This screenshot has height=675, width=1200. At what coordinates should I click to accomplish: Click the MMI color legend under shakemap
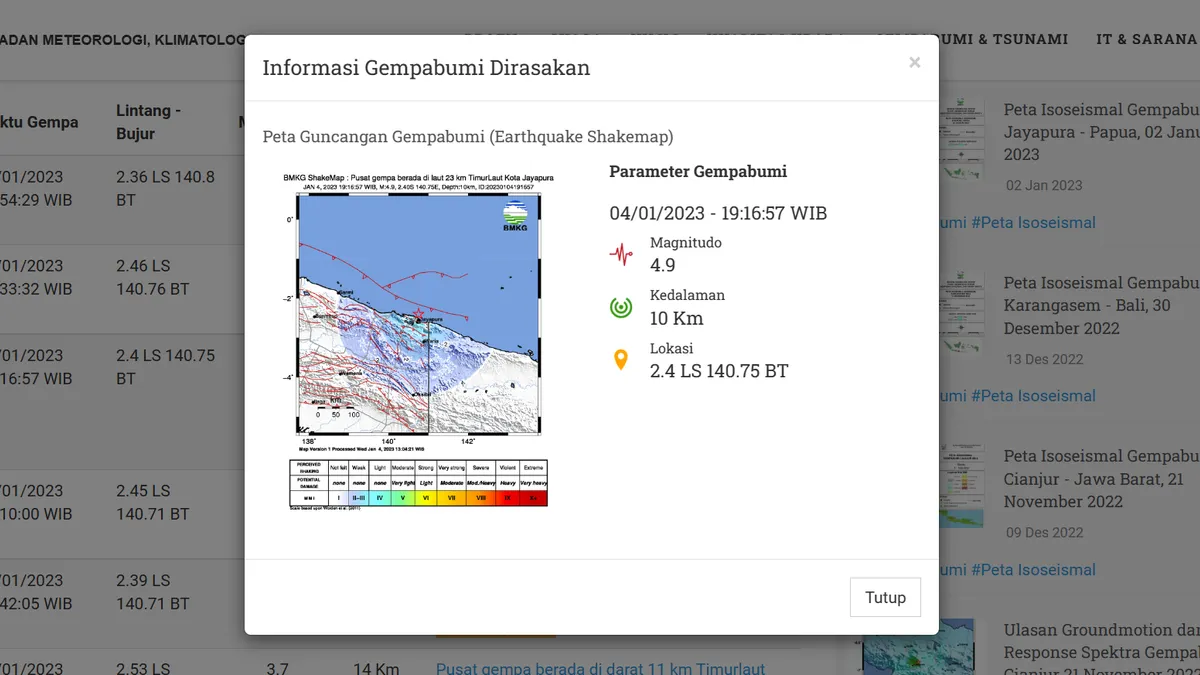pos(418,484)
